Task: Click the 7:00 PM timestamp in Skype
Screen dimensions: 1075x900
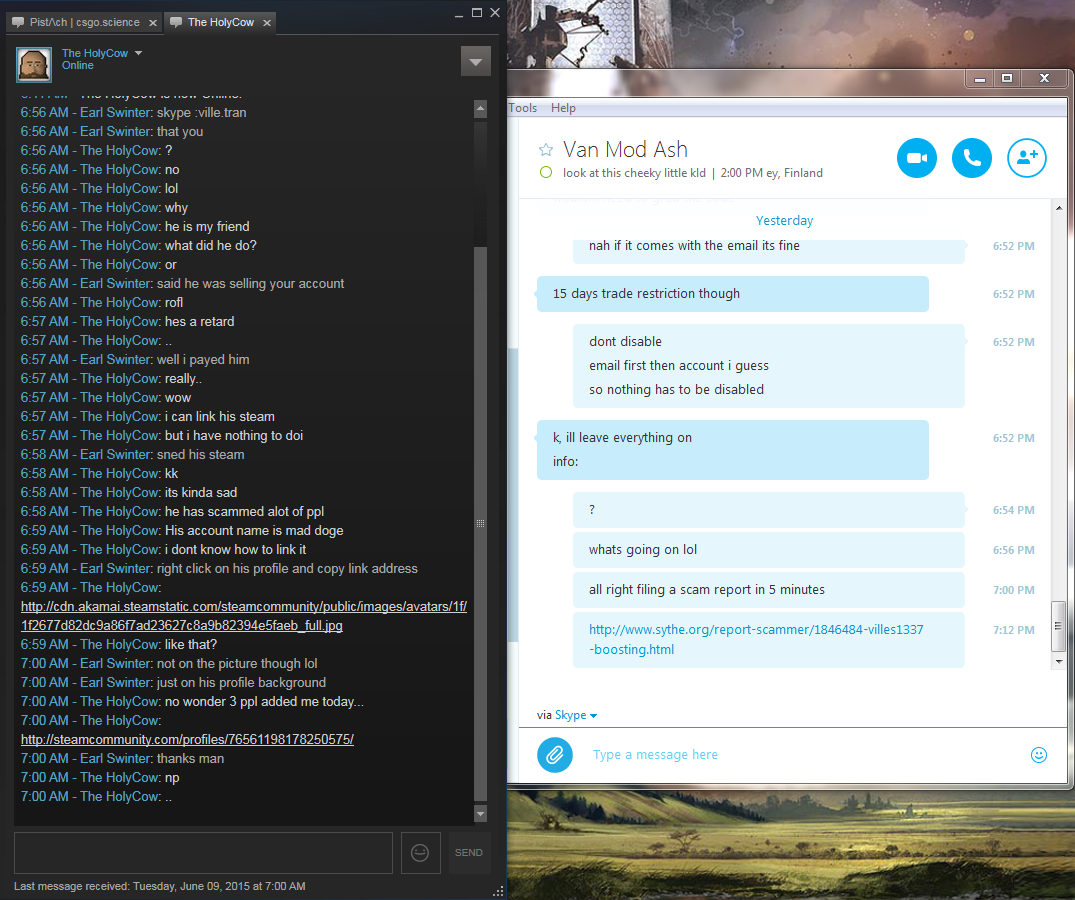Action: (1013, 590)
